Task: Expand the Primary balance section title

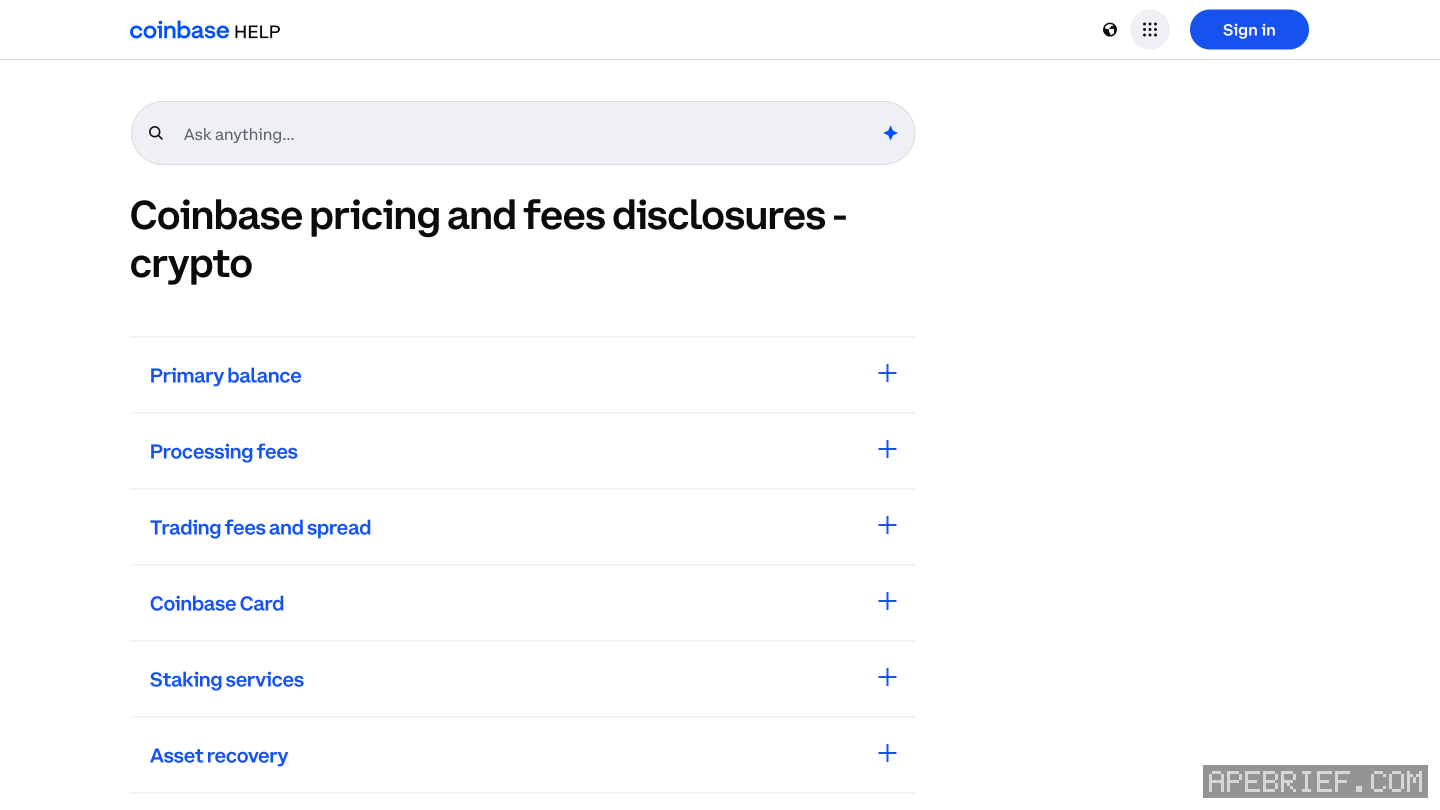Action: pyautogui.click(x=226, y=376)
